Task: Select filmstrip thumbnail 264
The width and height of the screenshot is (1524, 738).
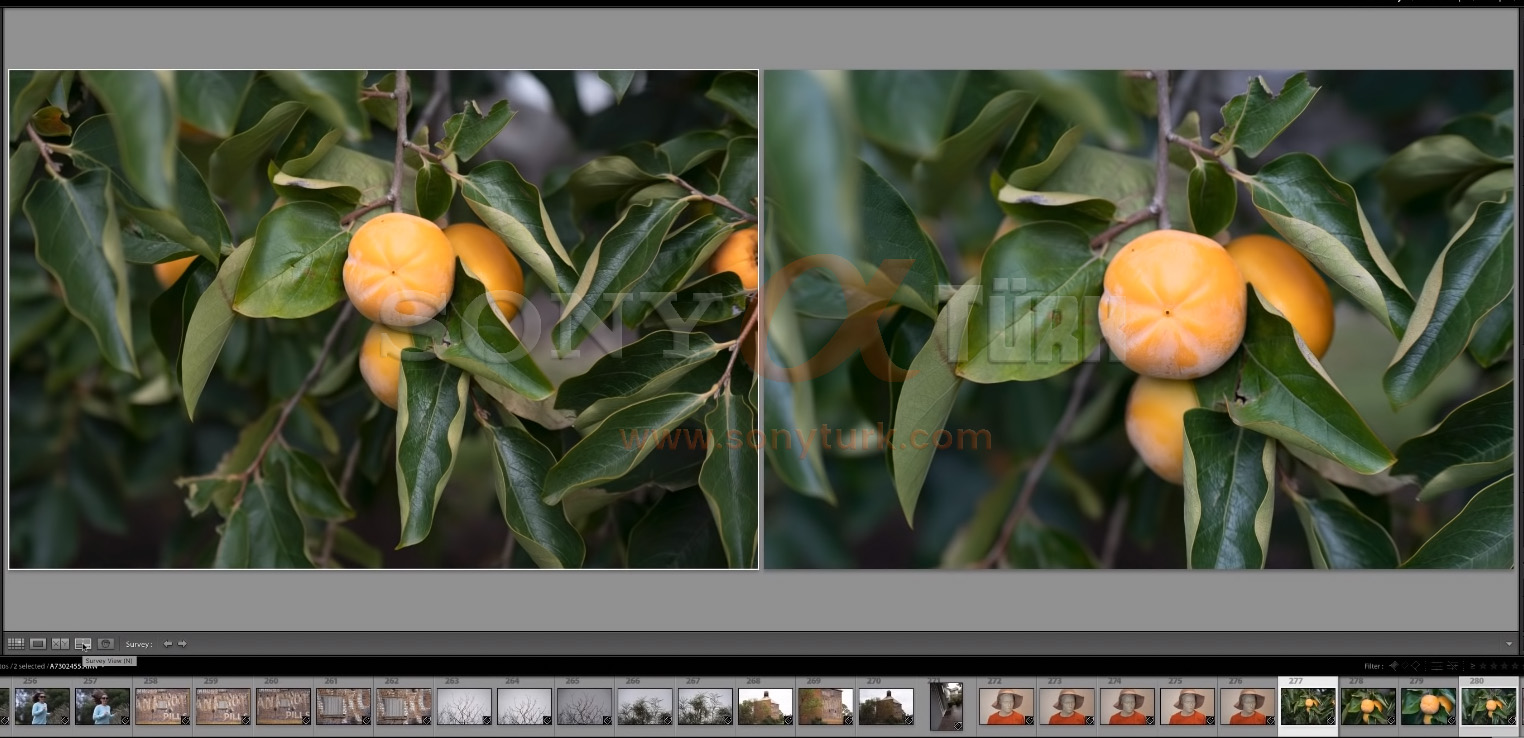Action: tap(524, 707)
